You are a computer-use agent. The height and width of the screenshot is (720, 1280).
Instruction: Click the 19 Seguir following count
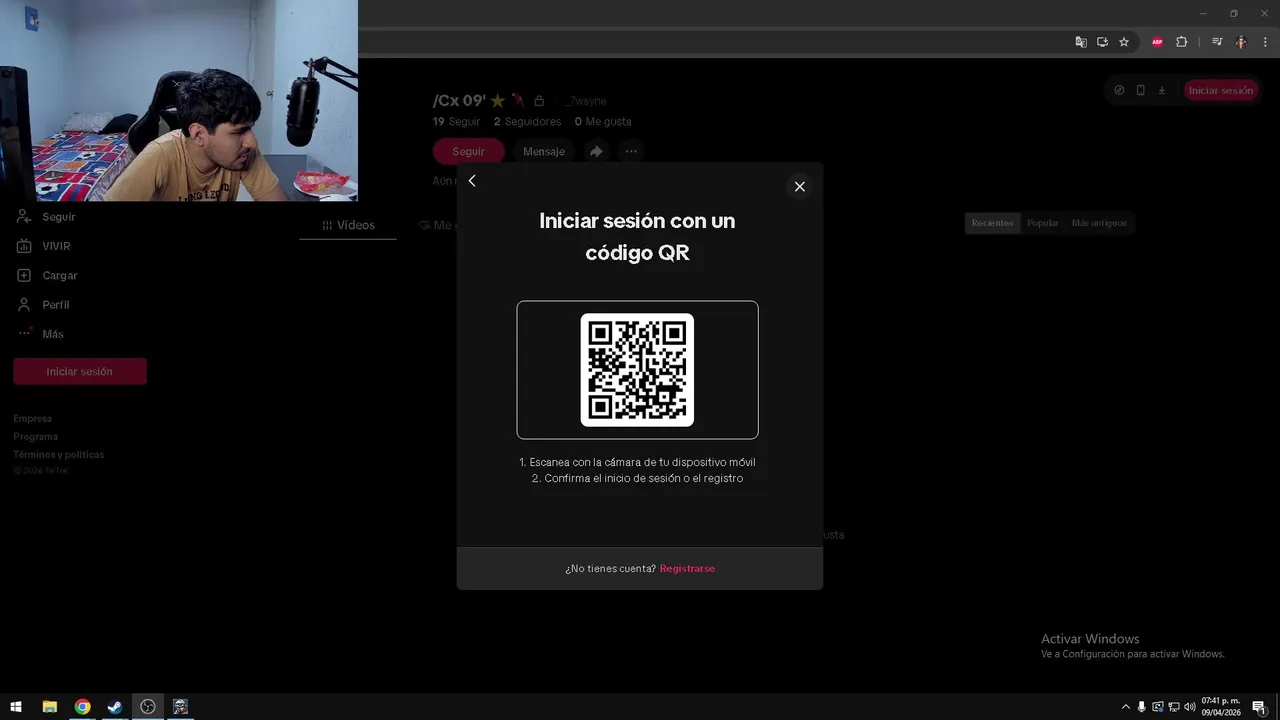[457, 122]
